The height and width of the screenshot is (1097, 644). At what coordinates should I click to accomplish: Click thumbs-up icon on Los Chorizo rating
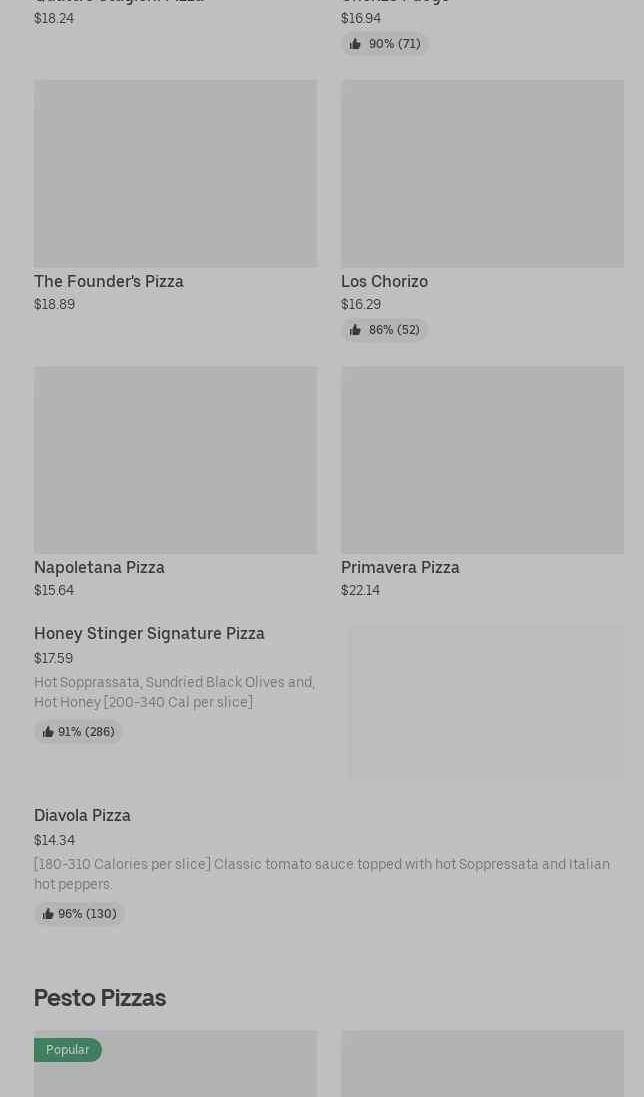[355, 330]
